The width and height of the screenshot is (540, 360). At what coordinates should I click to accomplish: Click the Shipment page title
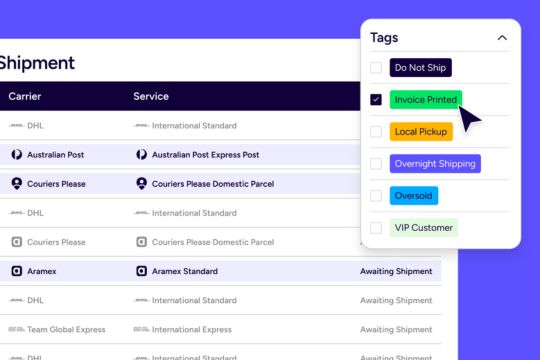(37, 63)
